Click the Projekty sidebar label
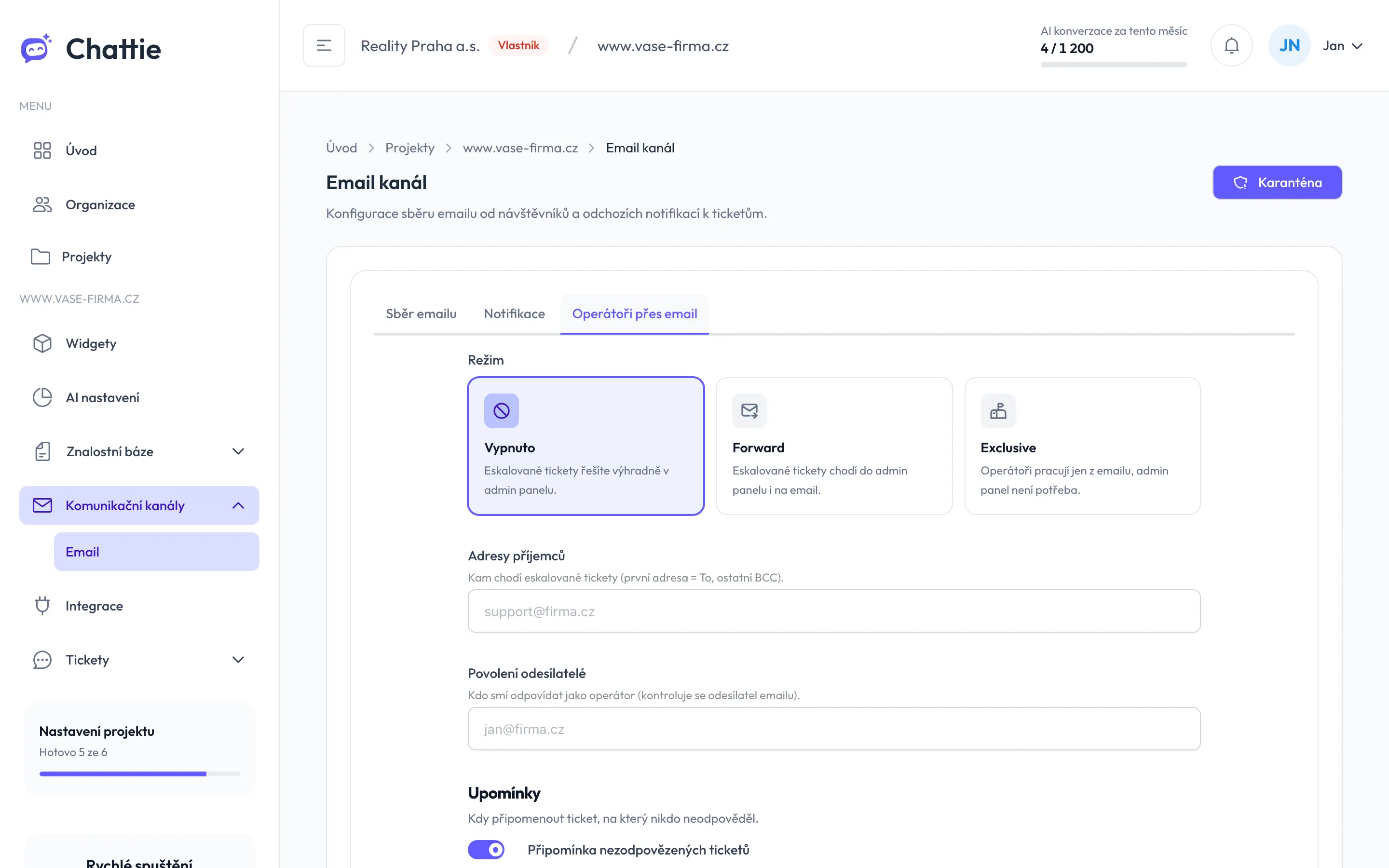1389x868 pixels. point(87,257)
